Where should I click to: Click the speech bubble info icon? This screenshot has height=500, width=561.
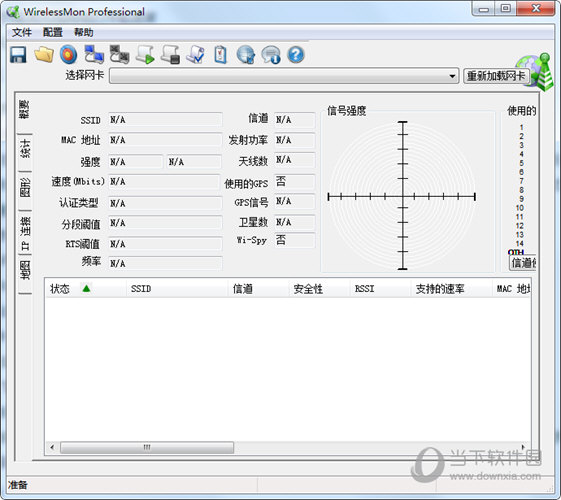(271, 55)
